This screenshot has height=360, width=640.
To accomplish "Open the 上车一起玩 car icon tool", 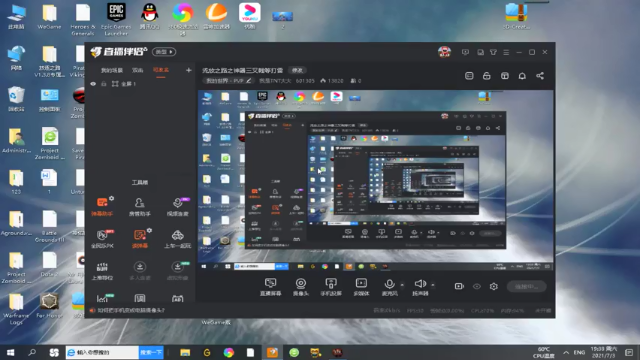I will (178, 239).
